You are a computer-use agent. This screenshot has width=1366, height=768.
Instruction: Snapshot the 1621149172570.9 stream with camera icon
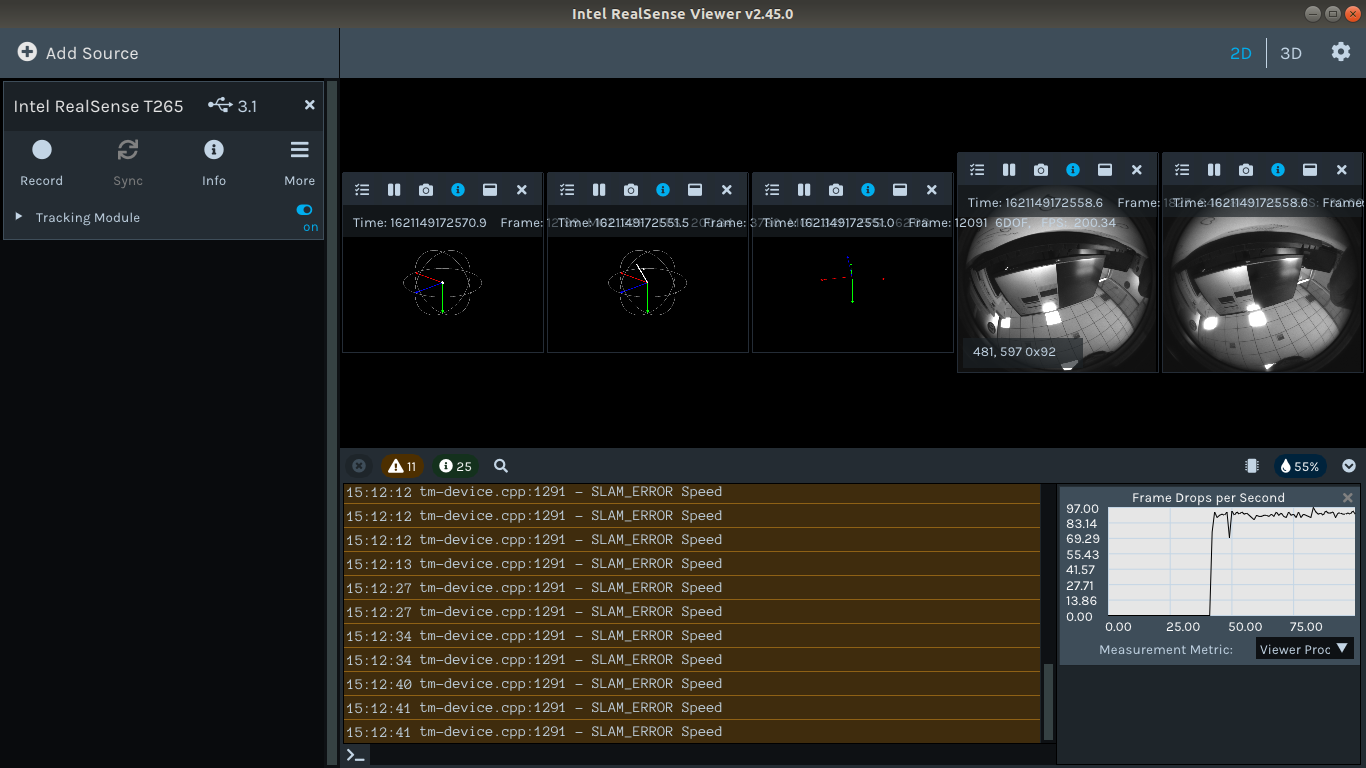426,190
